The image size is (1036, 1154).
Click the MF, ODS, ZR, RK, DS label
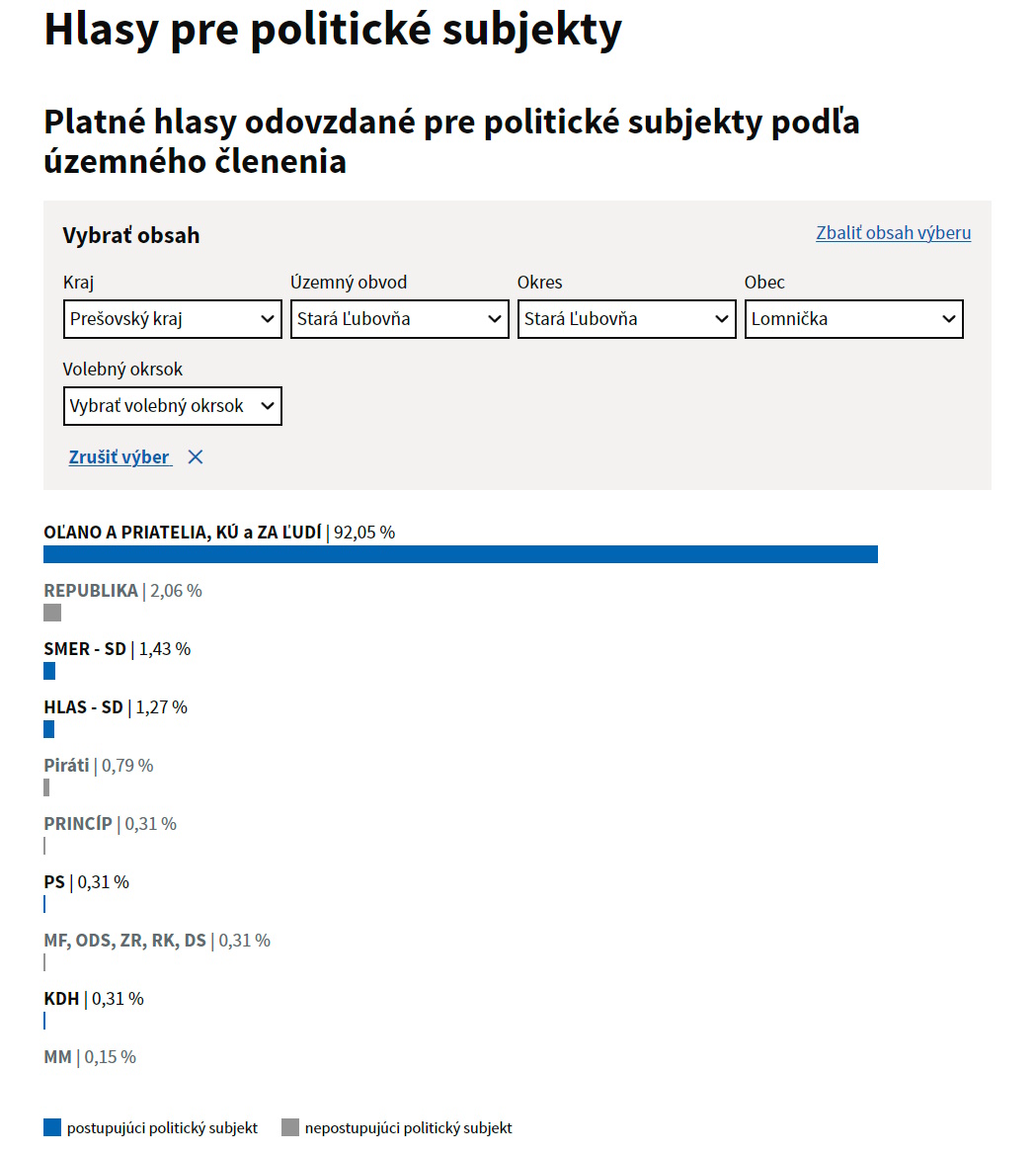125,941
